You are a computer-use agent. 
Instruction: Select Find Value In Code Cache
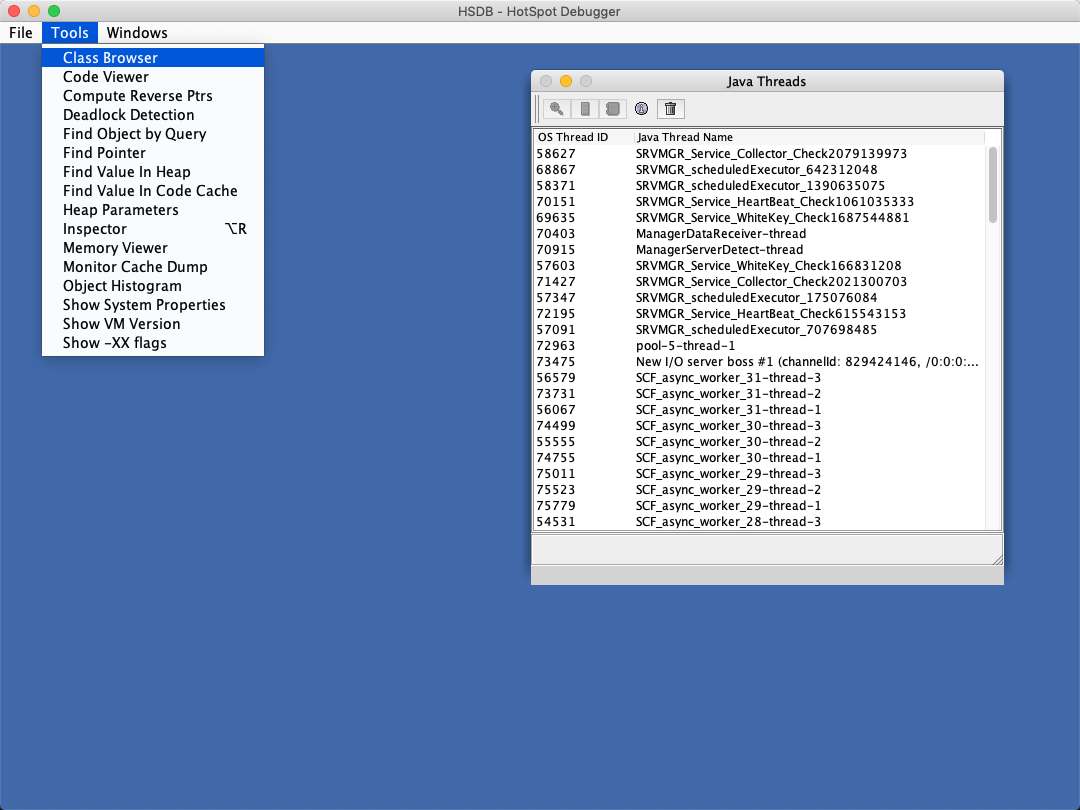(153, 191)
